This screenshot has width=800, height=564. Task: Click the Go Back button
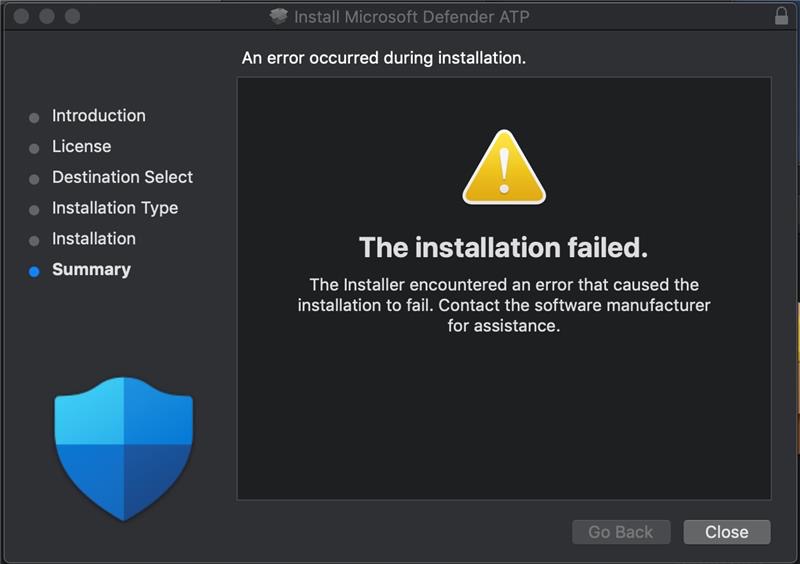pos(621,532)
